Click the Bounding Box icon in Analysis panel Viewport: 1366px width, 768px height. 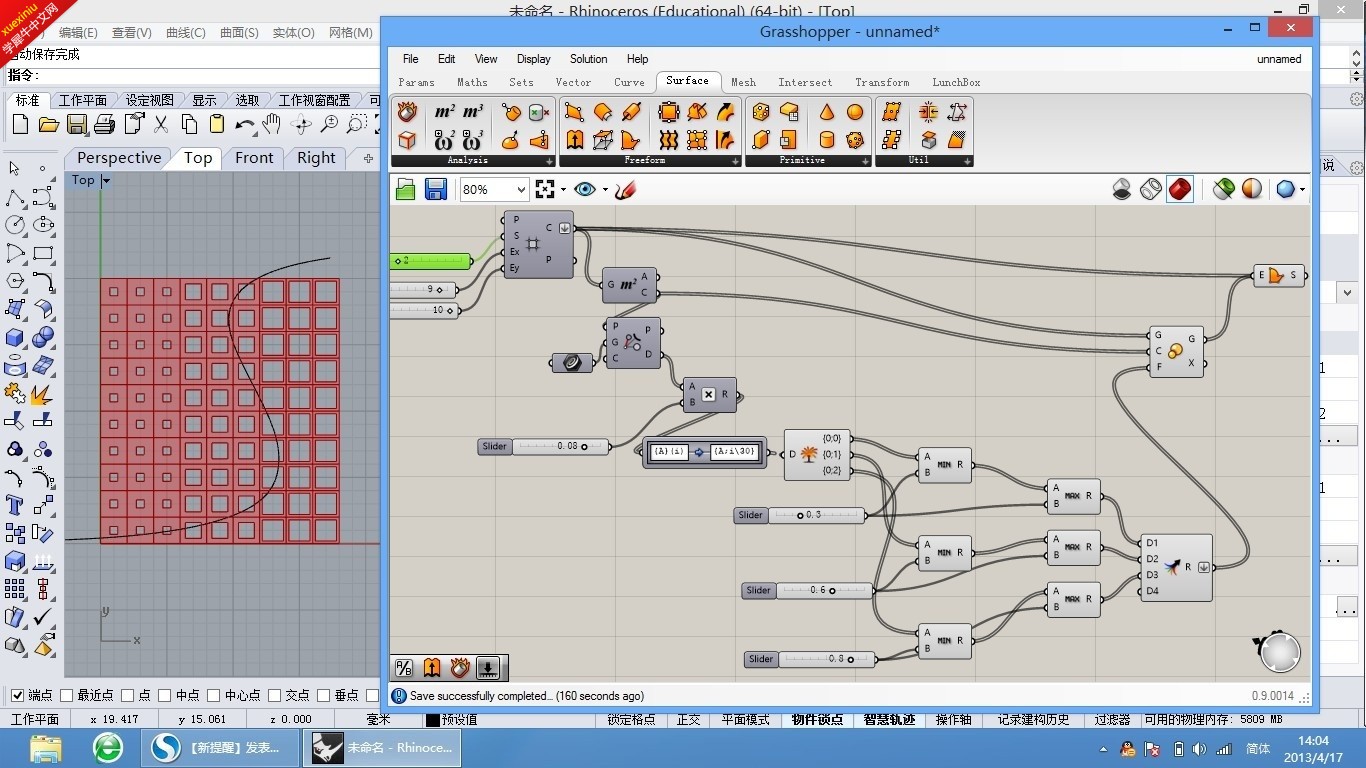click(x=407, y=139)
